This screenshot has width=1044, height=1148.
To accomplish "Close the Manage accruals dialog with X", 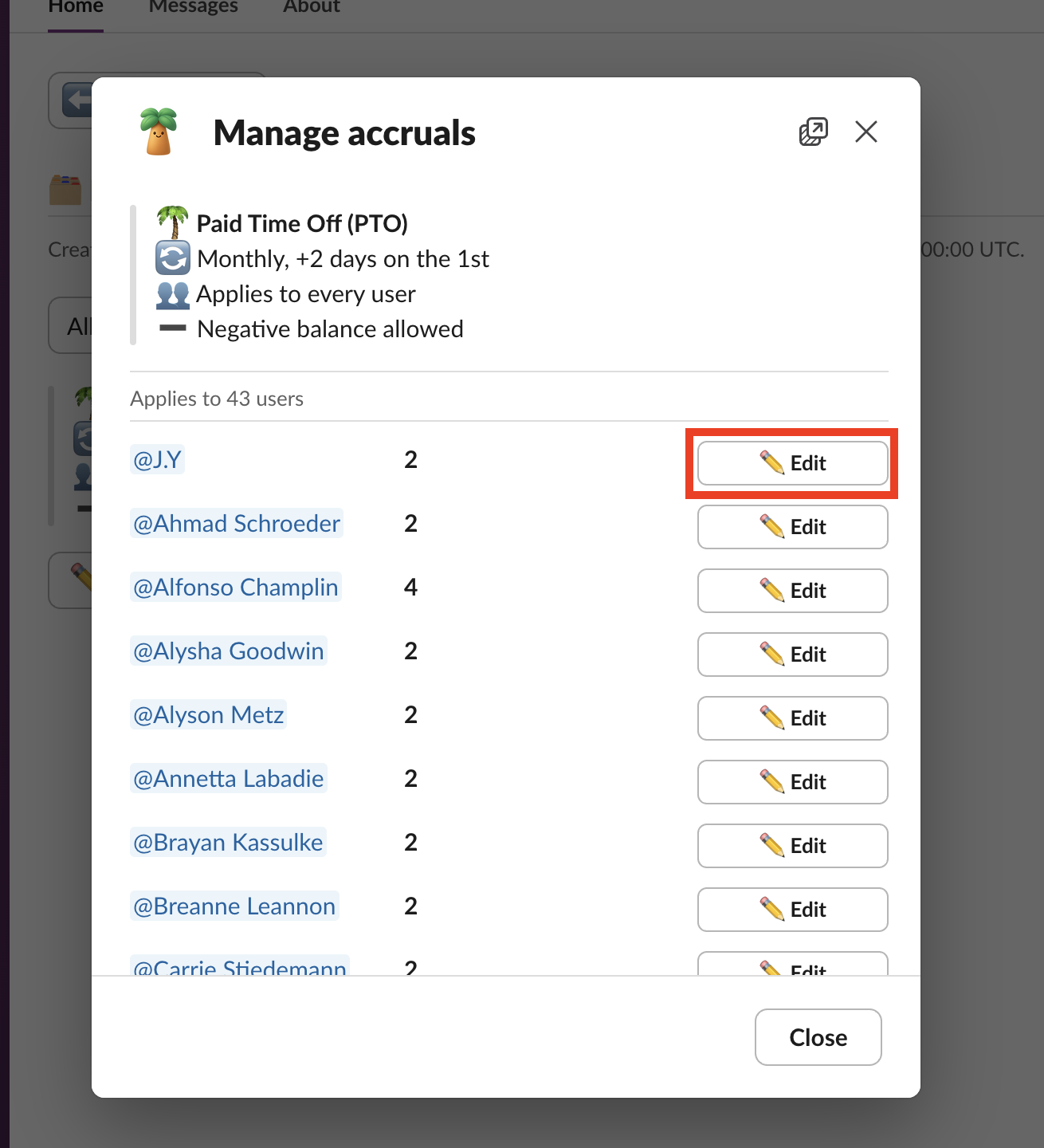I will click(x=865, y=132).
